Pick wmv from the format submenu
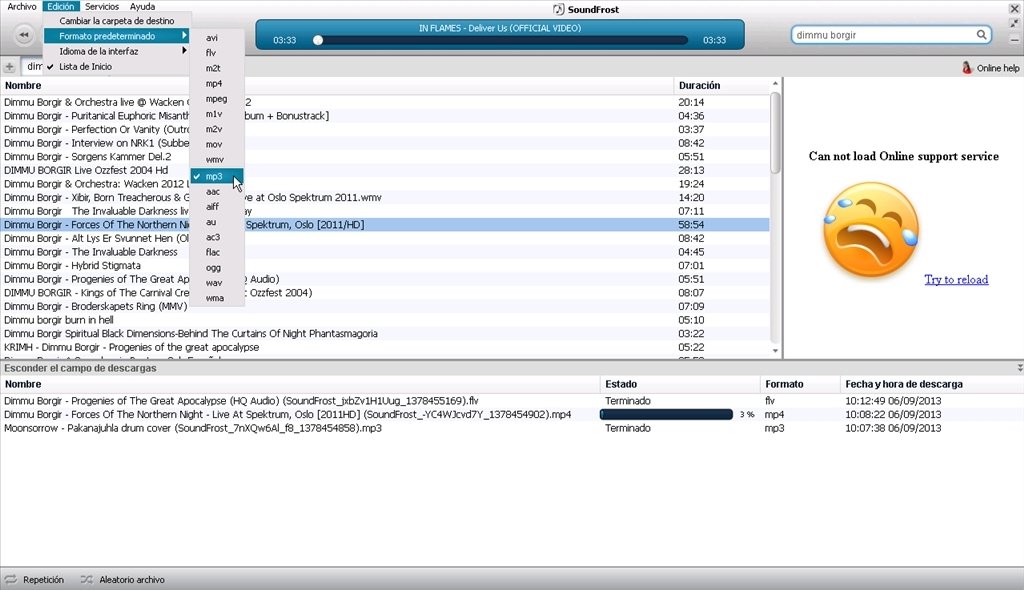1024x590 pixels. 217,159
